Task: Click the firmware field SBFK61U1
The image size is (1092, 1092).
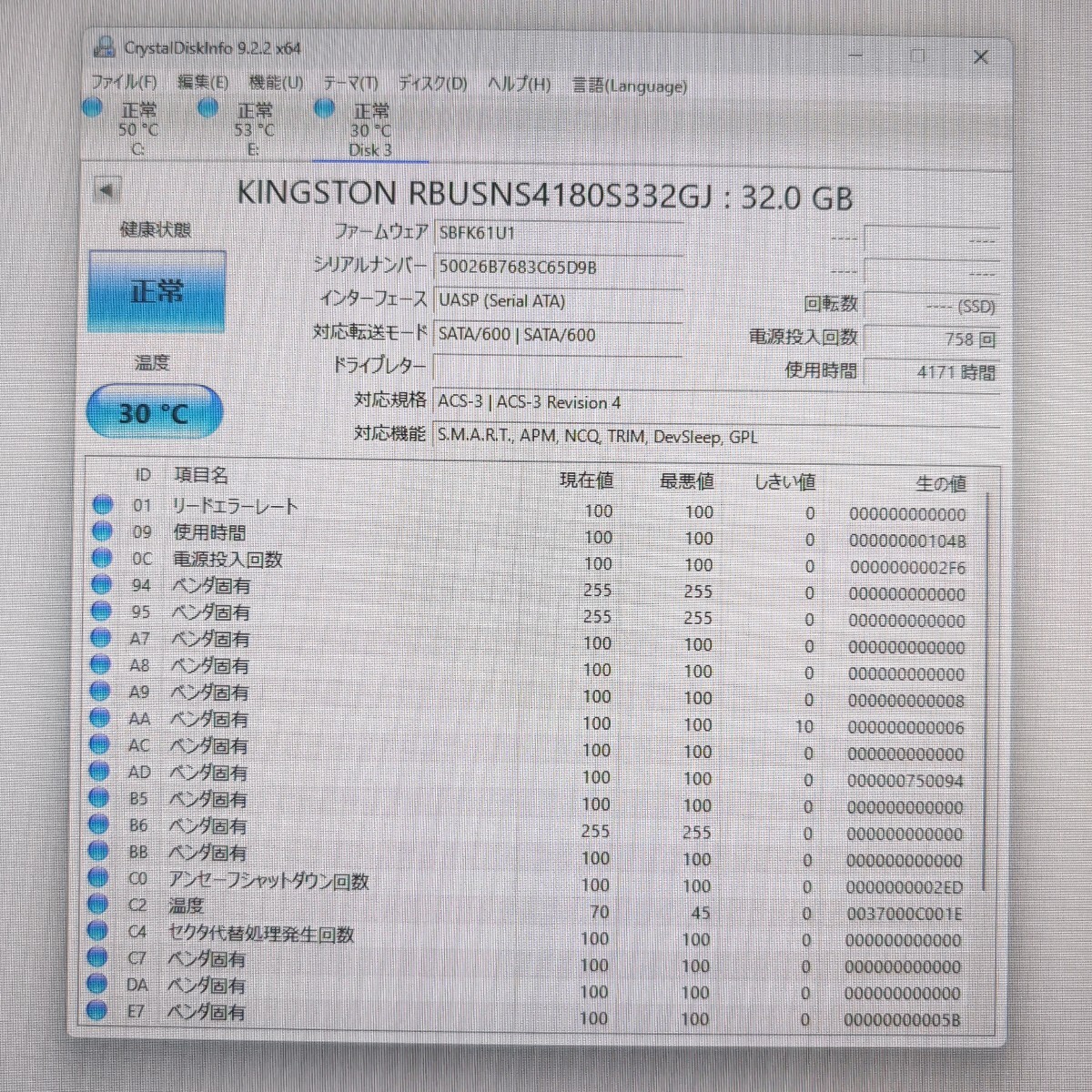Action: (558, 233)
